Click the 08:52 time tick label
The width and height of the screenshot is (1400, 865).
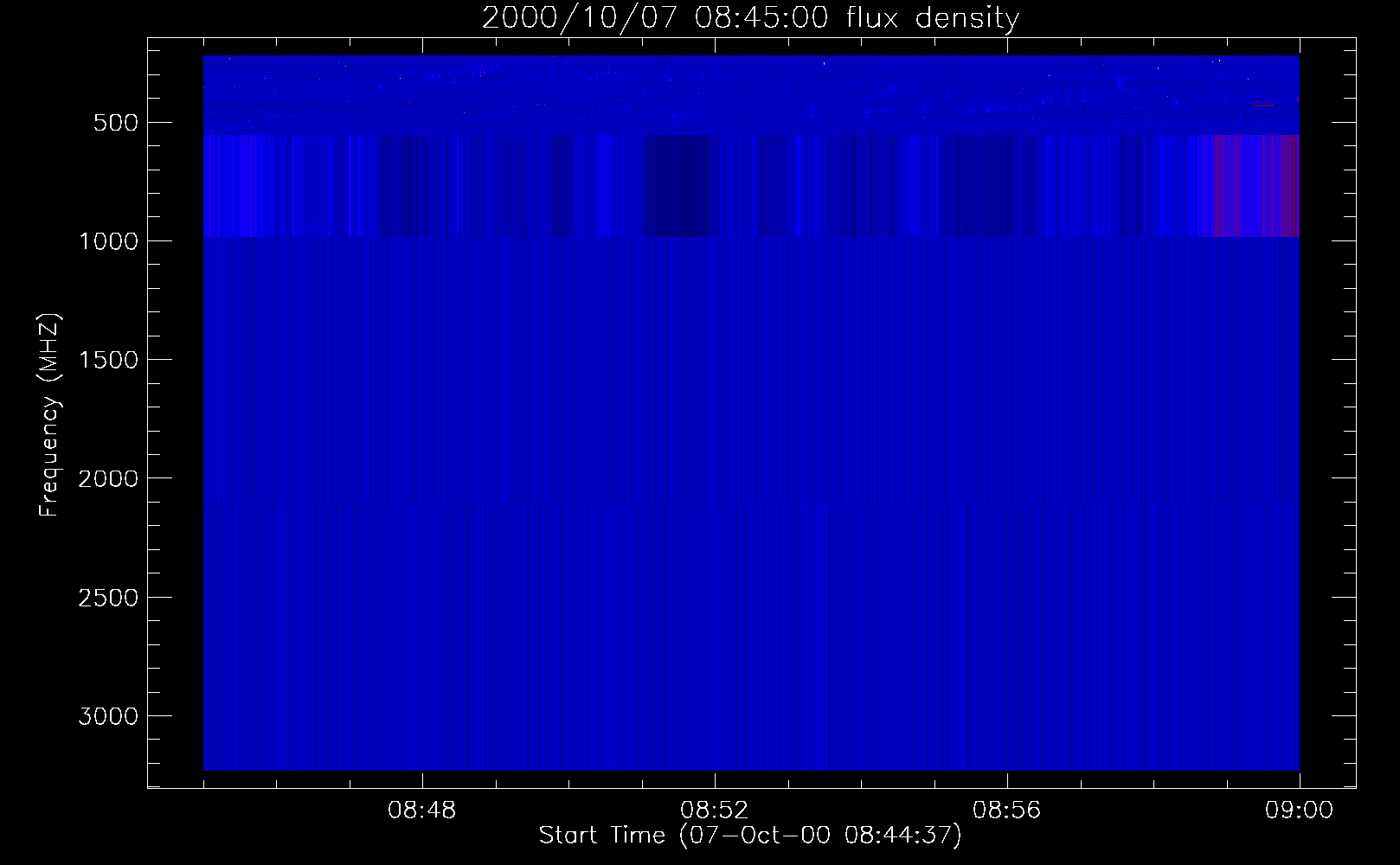(x=715, y=811)
